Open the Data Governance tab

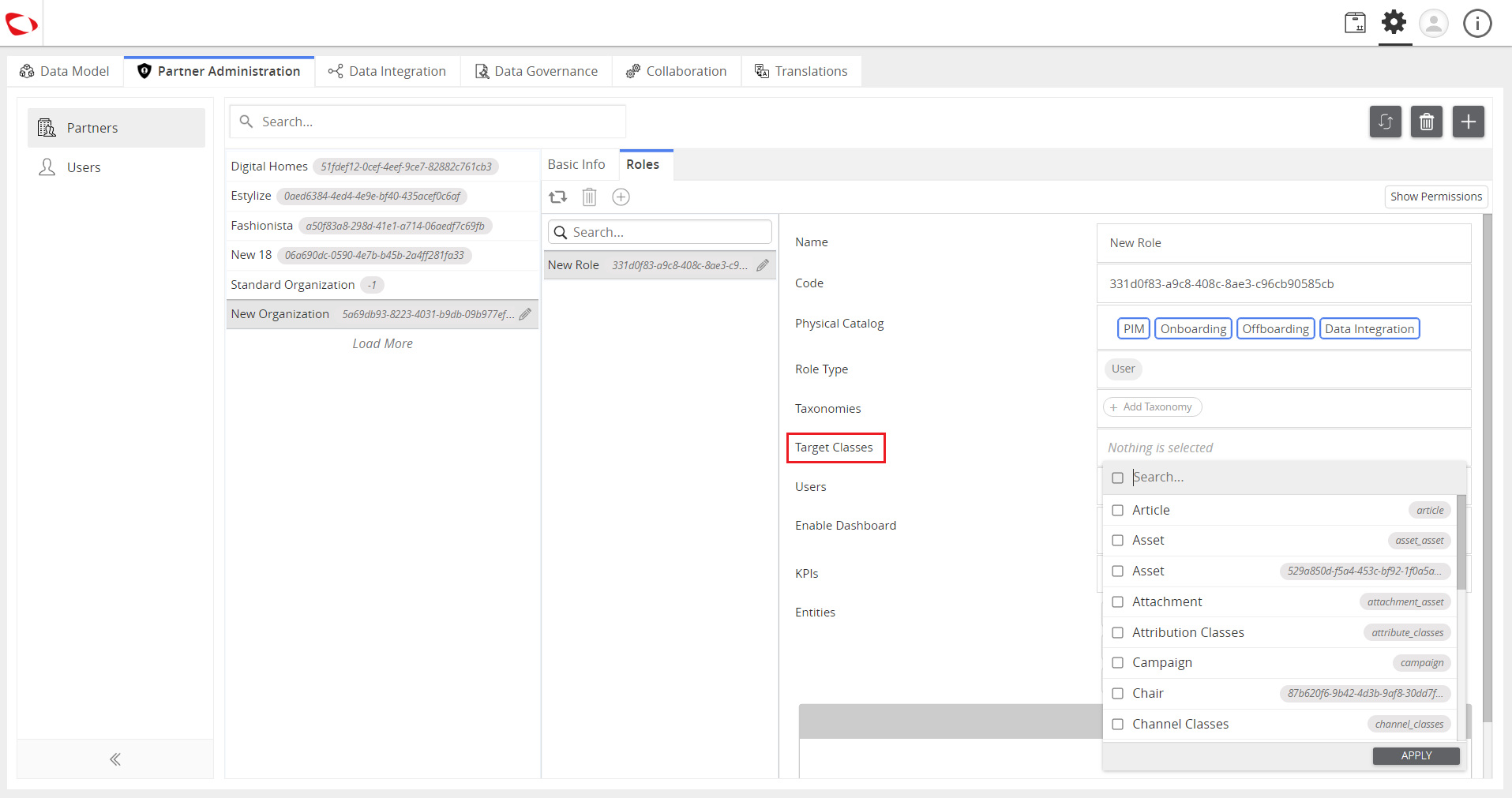537,71
